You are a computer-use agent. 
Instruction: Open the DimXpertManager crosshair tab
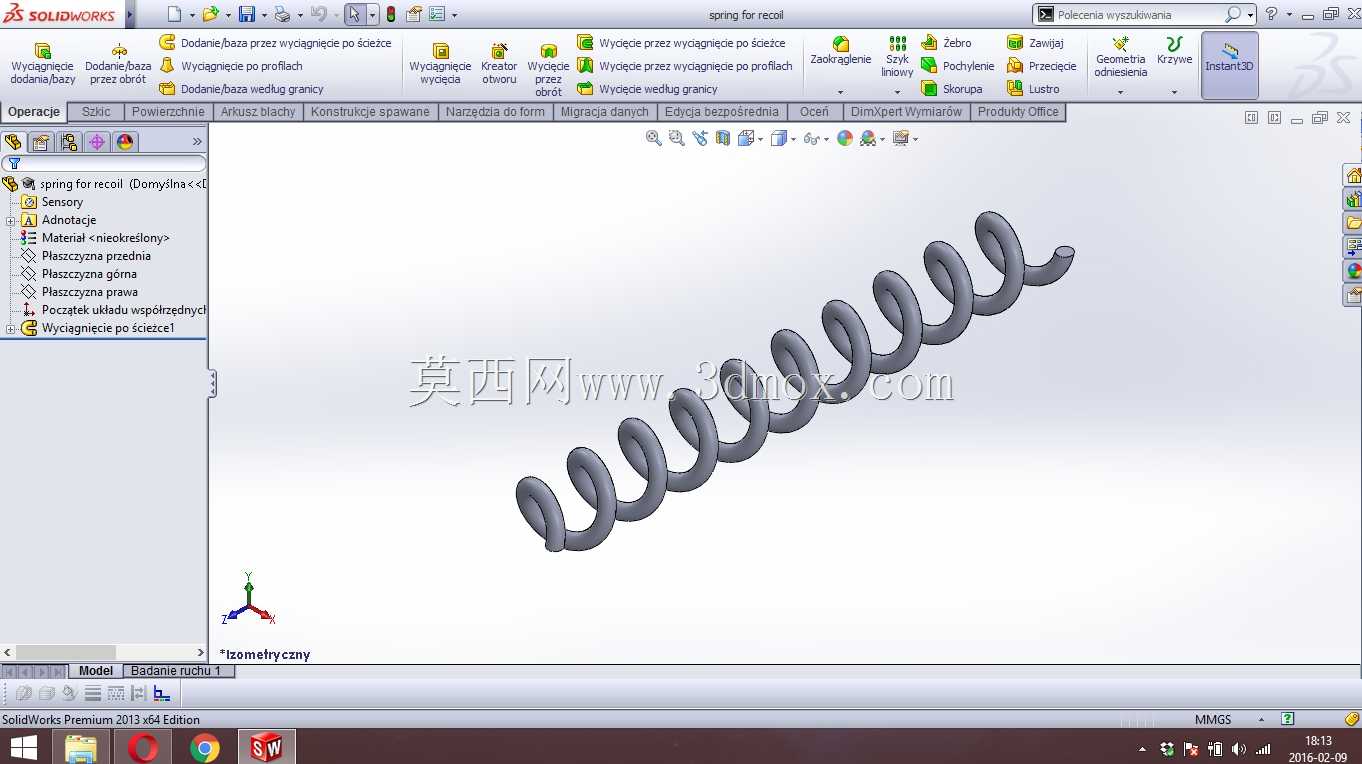(97, 142)
